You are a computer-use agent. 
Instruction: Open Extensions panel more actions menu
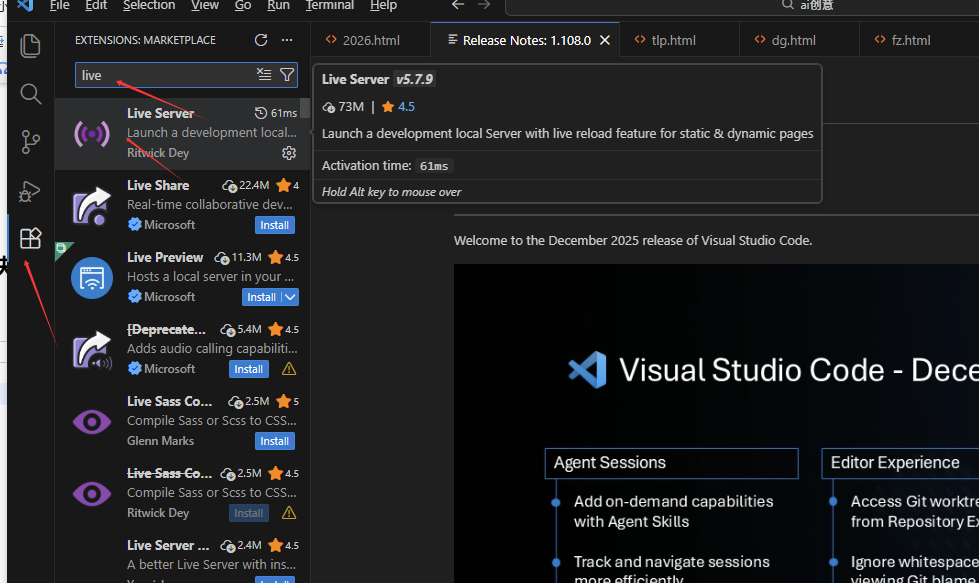point(287,40)
